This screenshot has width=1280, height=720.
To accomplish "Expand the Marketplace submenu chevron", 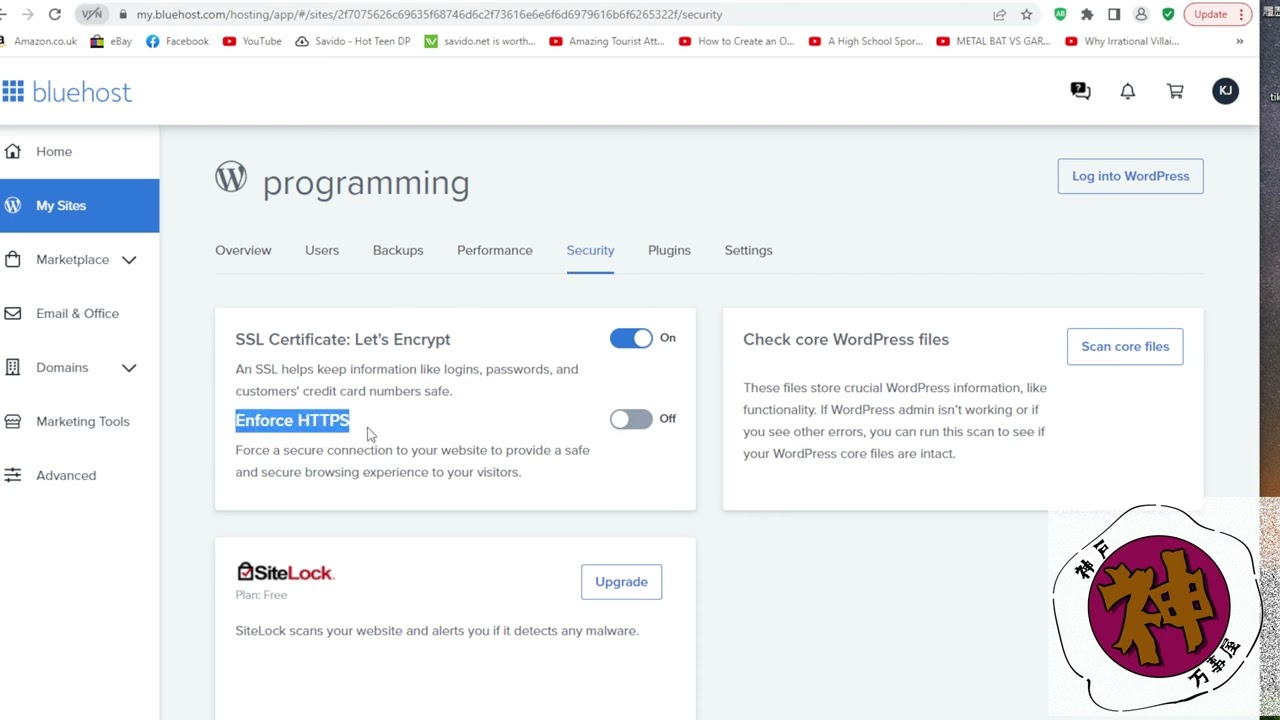I will (129, 259).
